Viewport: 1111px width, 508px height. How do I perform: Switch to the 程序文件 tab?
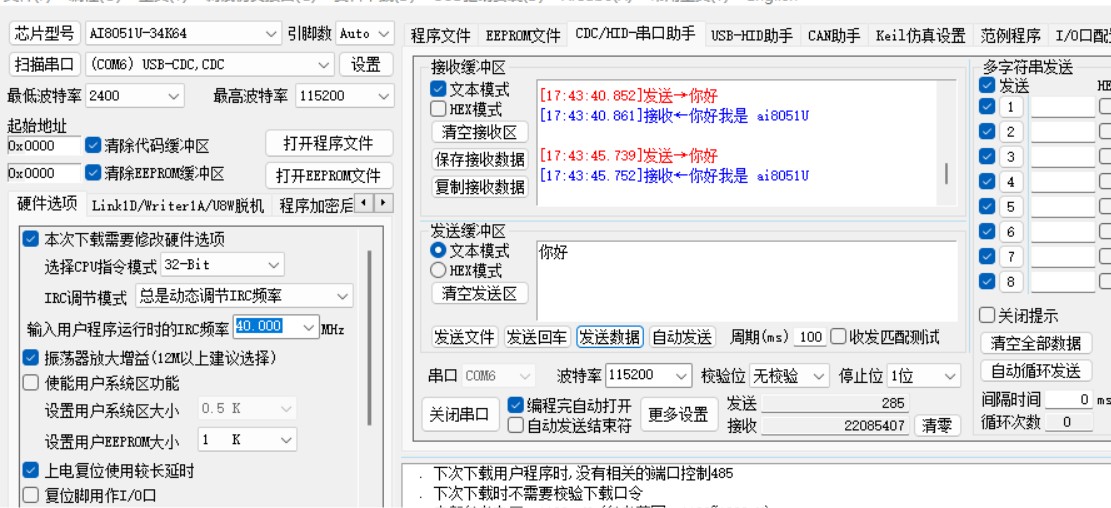441,35
